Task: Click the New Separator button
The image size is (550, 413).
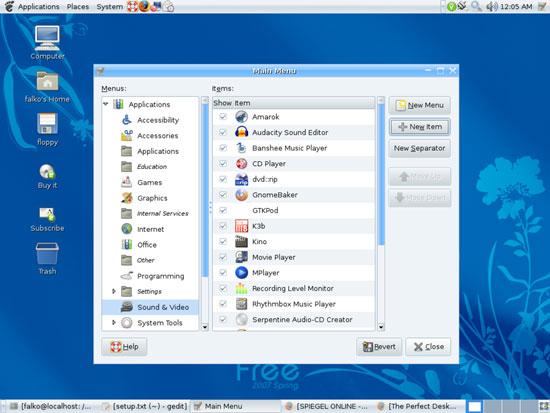Action: tap(420, 148)
